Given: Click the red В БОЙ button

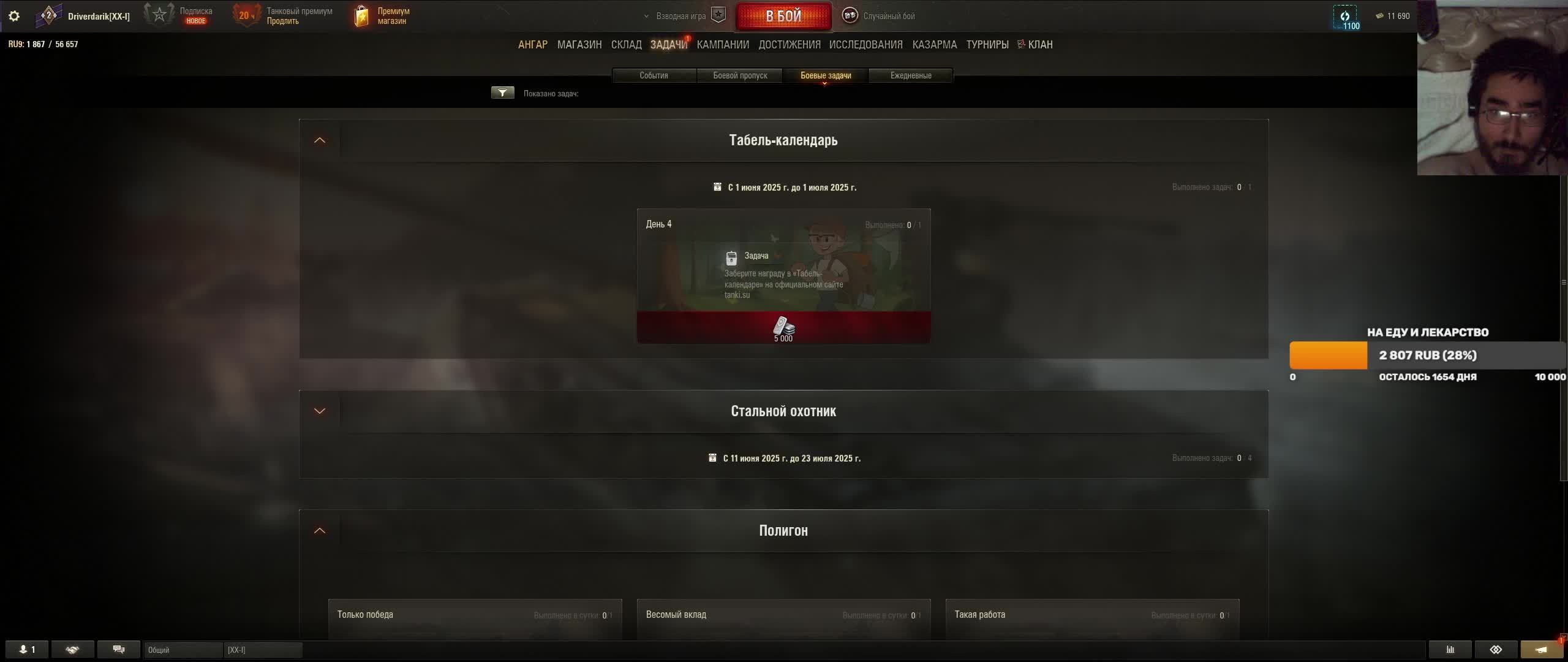Looking at the screenshot, I should click(784, 17).
